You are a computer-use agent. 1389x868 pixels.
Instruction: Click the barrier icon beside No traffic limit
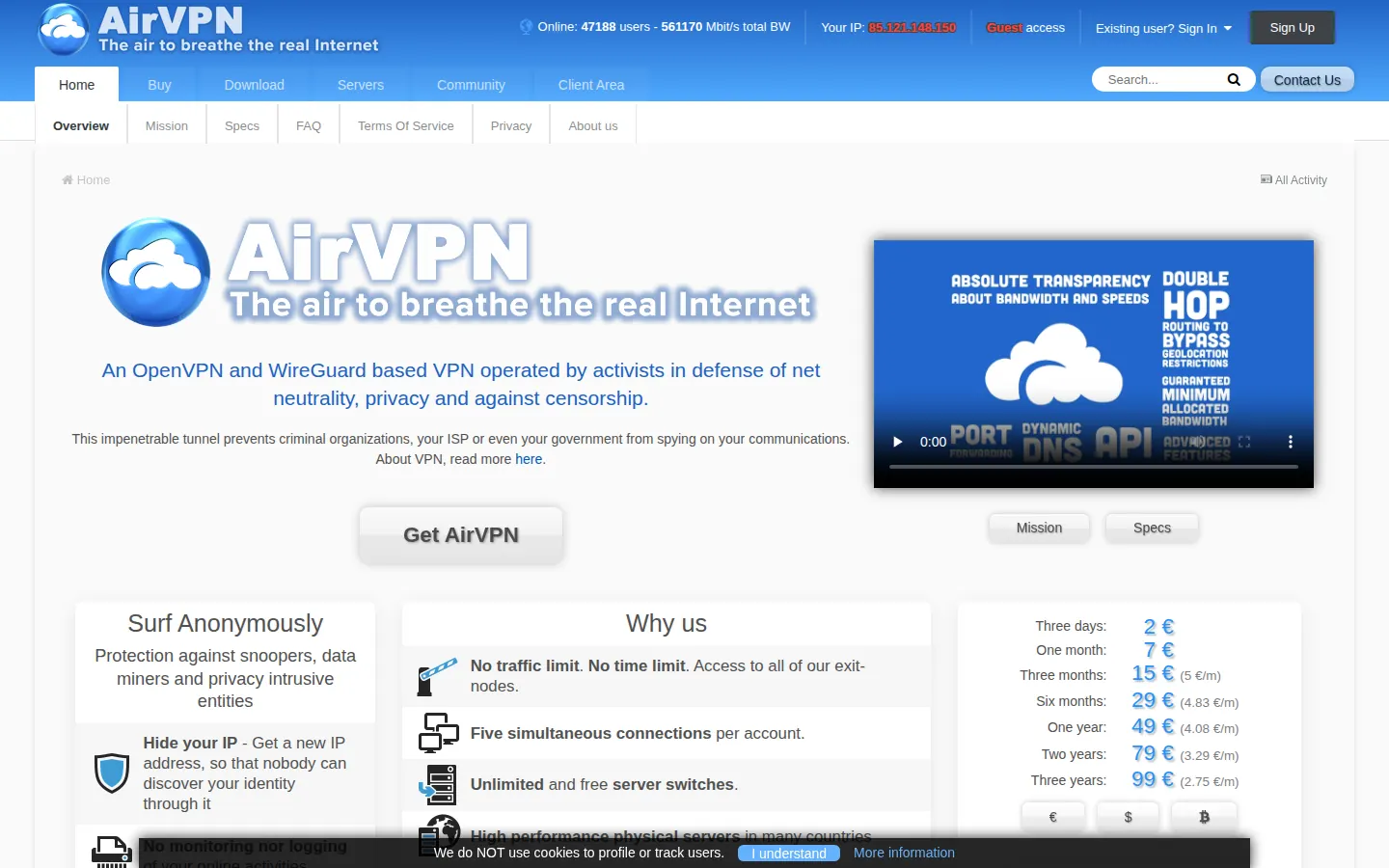437,676
